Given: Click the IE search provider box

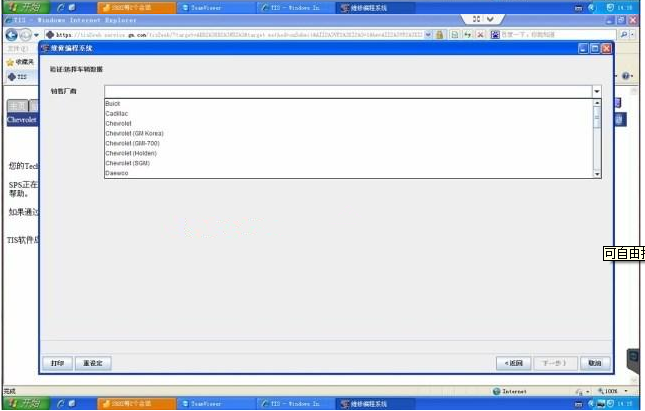Looking at the screenshot, I should pyautogui.click(x=552, y=35).
